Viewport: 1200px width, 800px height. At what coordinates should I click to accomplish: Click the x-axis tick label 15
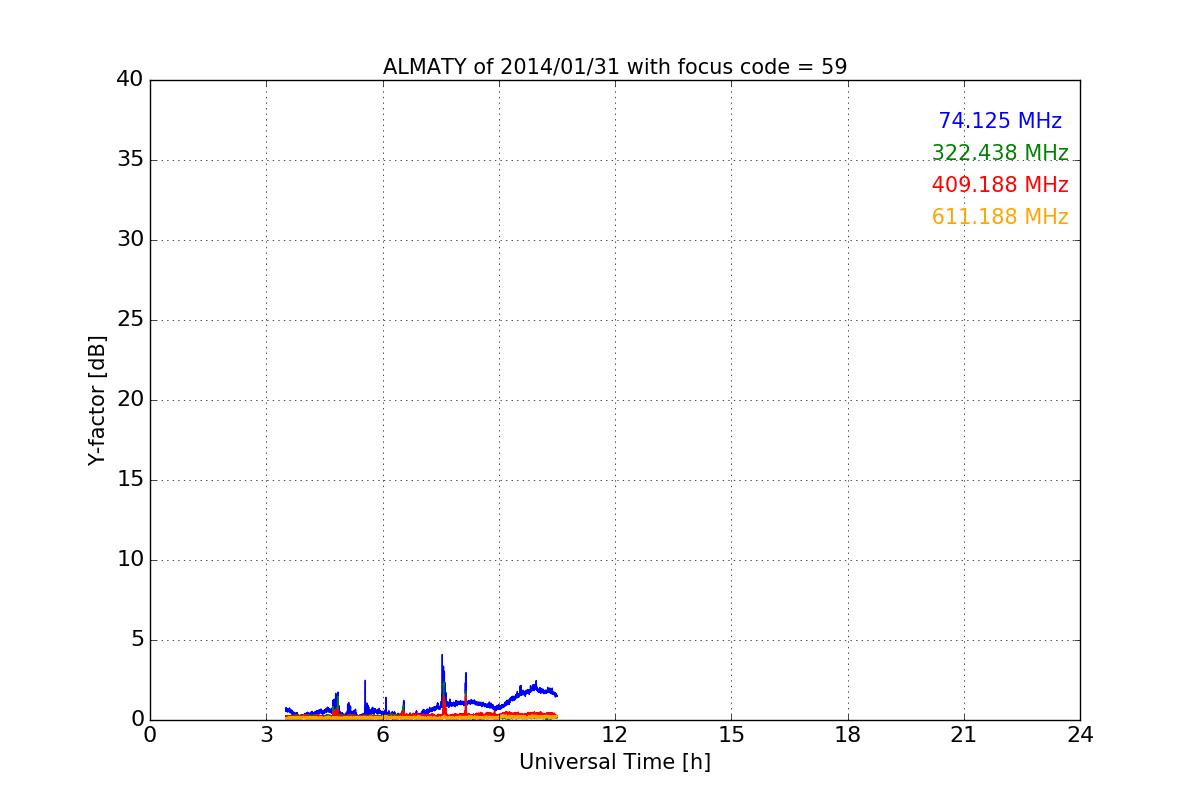point(732,734)
